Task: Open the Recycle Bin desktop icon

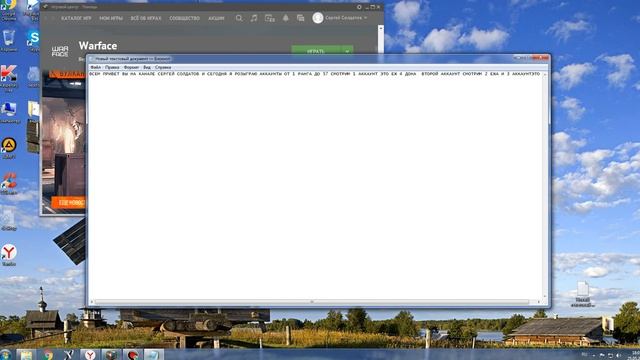Action: tap(9, 41)
